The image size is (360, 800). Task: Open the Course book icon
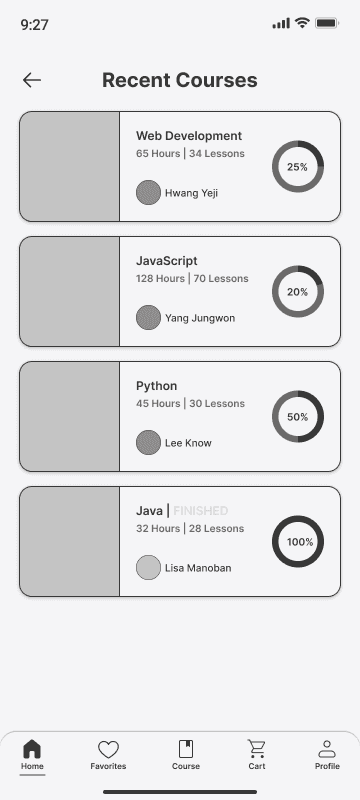click(186, 749)
